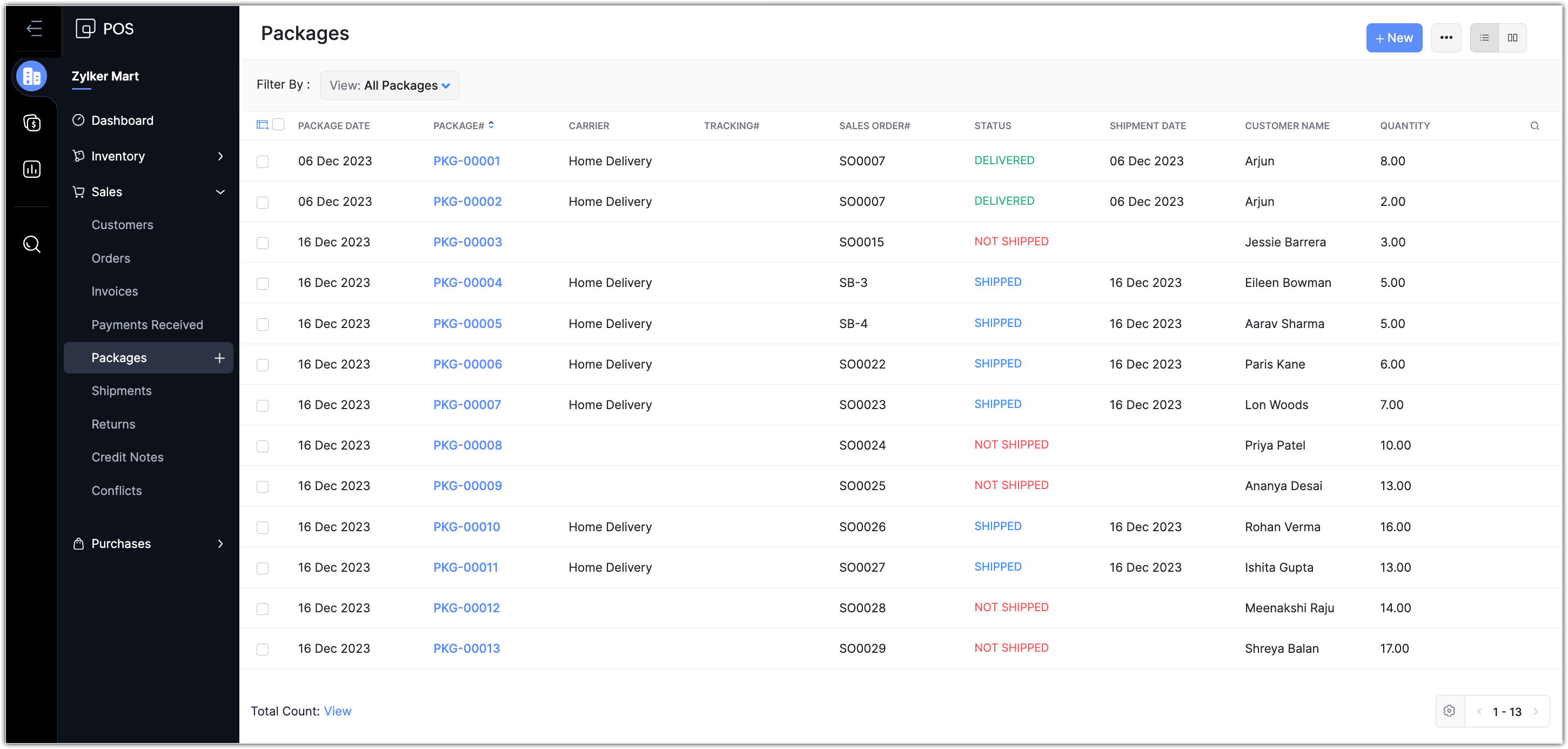Click the search magnifier in left rail
This screenshot has height=749, width=1568.
pos(32,245)
